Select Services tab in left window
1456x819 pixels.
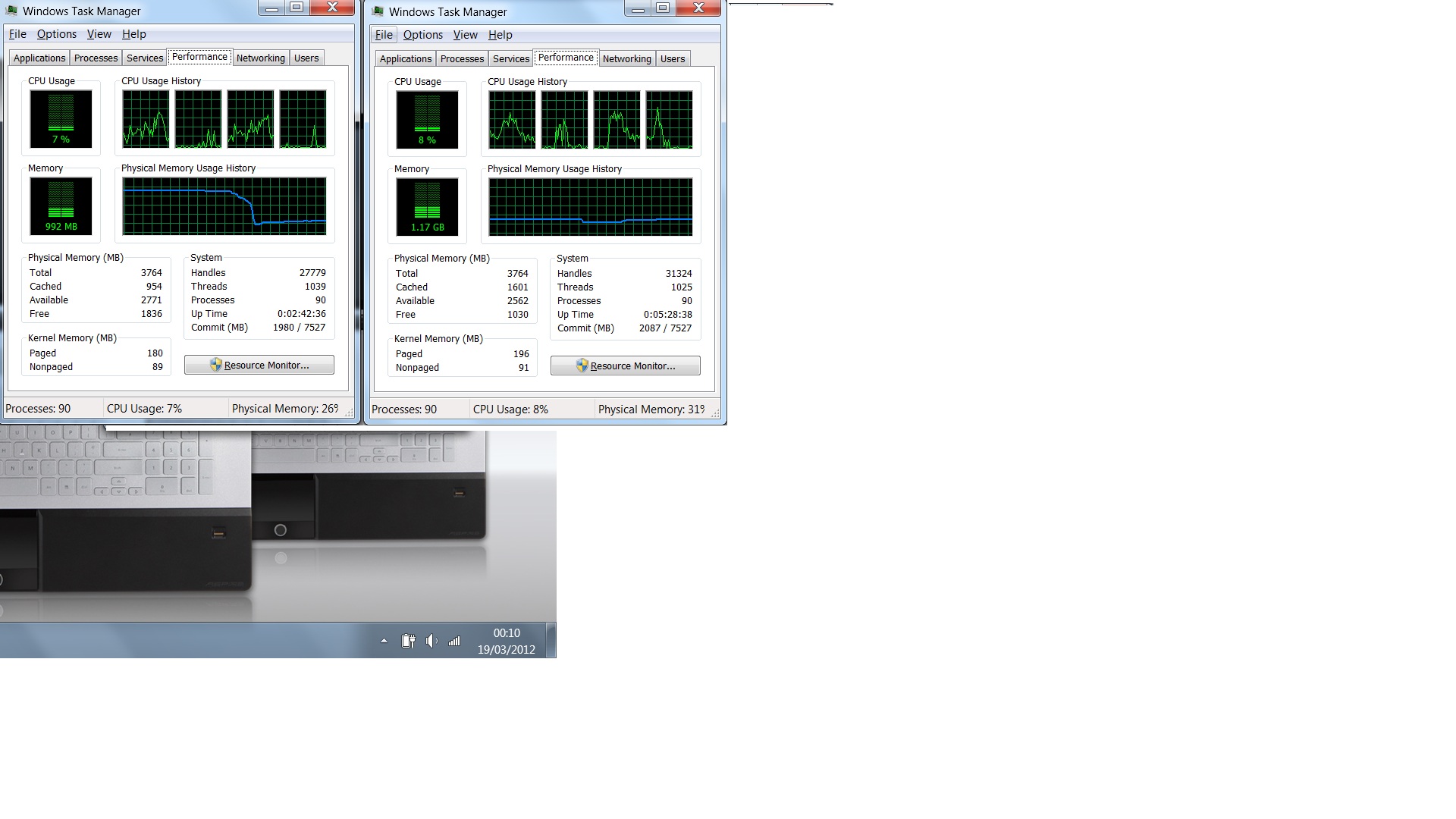pos(144,58)
